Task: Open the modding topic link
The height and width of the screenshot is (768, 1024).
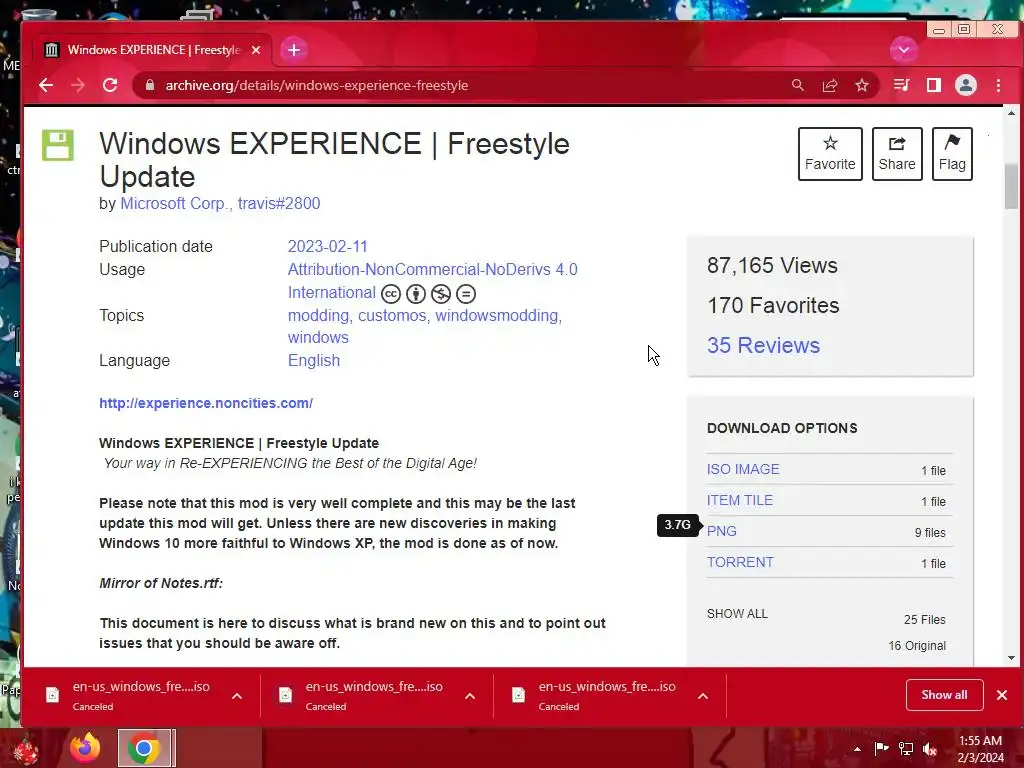Action: [x=319, y=316]
